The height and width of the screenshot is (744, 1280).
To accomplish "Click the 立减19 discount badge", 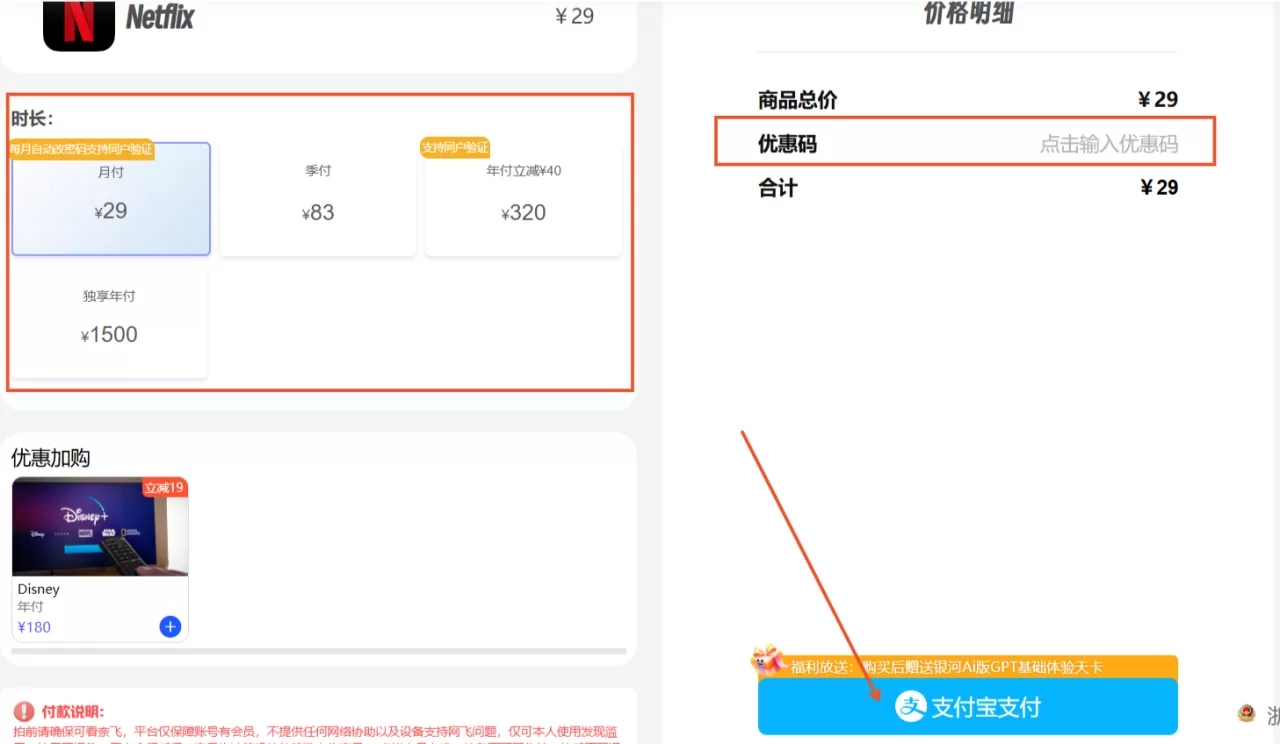I will click(x=165, y=488).
